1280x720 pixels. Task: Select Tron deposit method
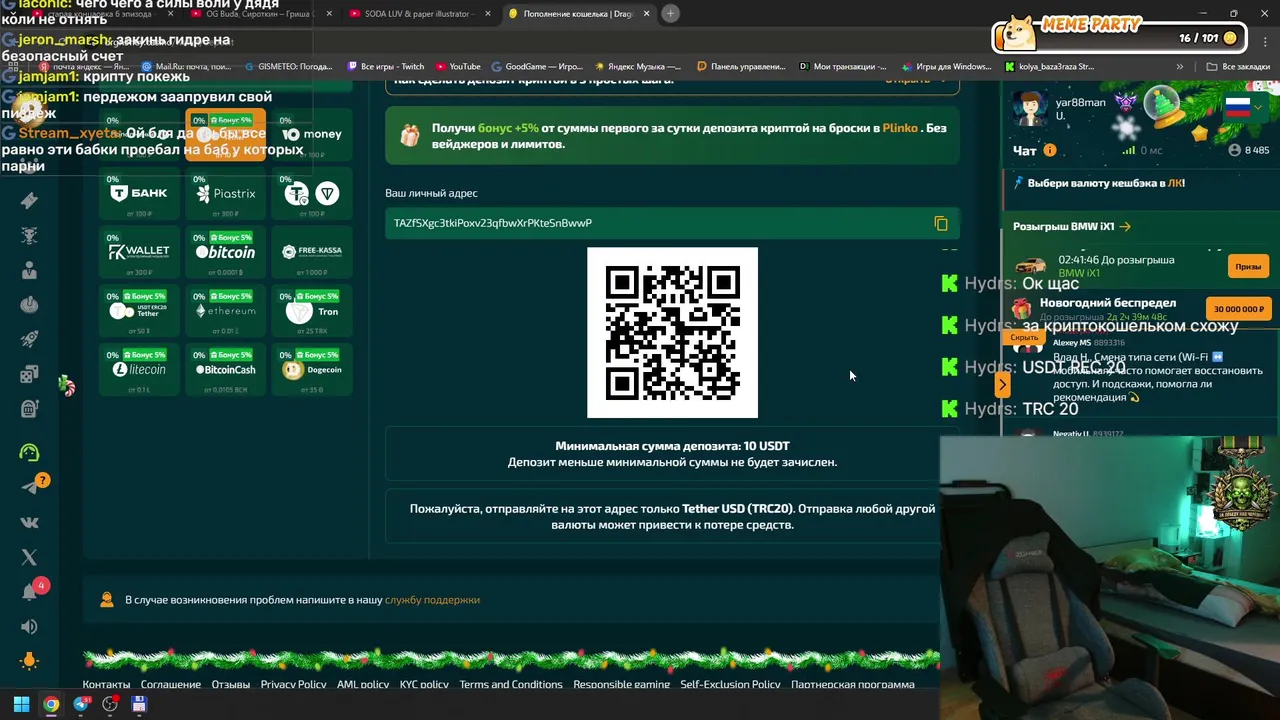[312, 312]
